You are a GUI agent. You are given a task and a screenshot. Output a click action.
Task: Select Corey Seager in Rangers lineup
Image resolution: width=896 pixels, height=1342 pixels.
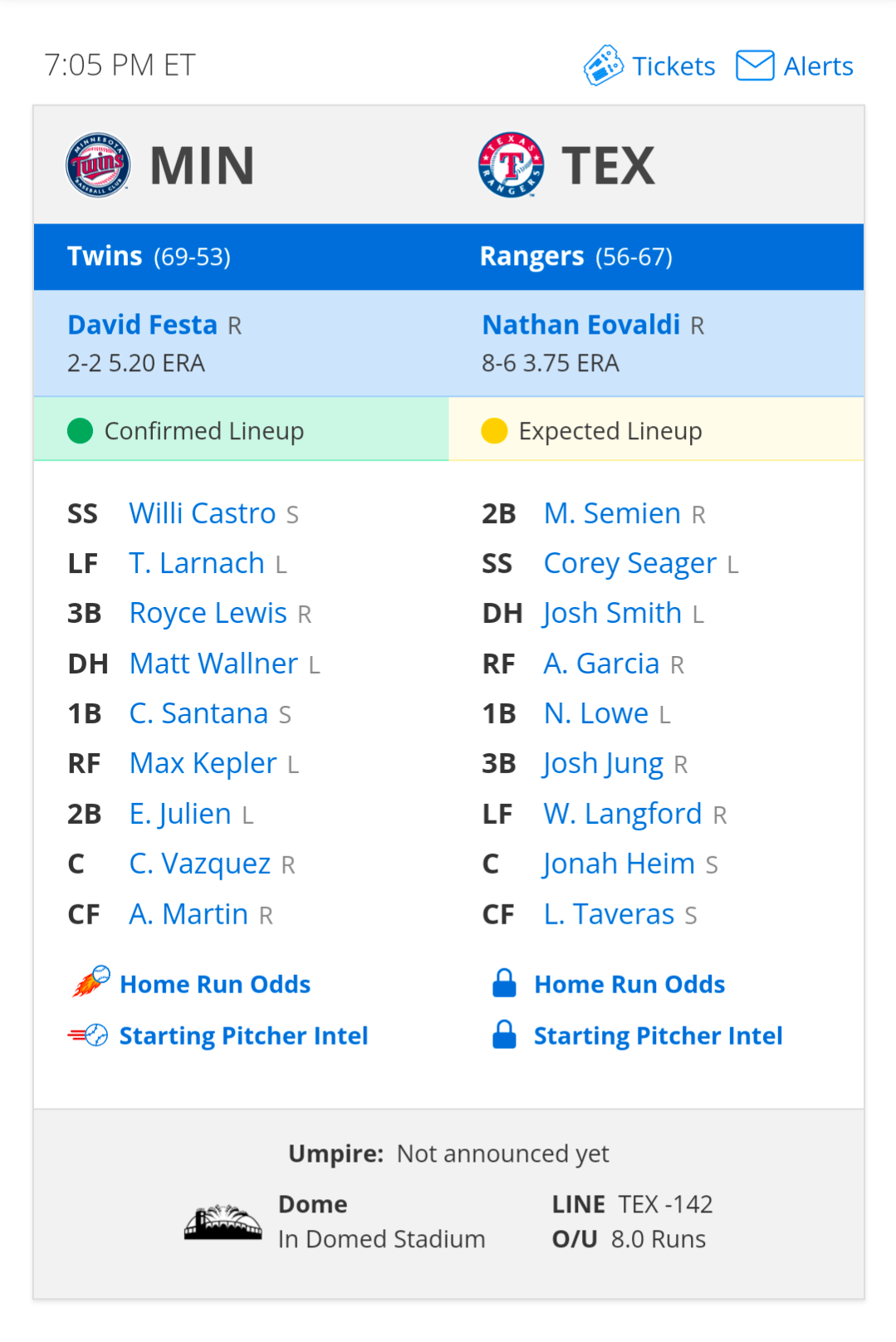click(x=629, y=563)
